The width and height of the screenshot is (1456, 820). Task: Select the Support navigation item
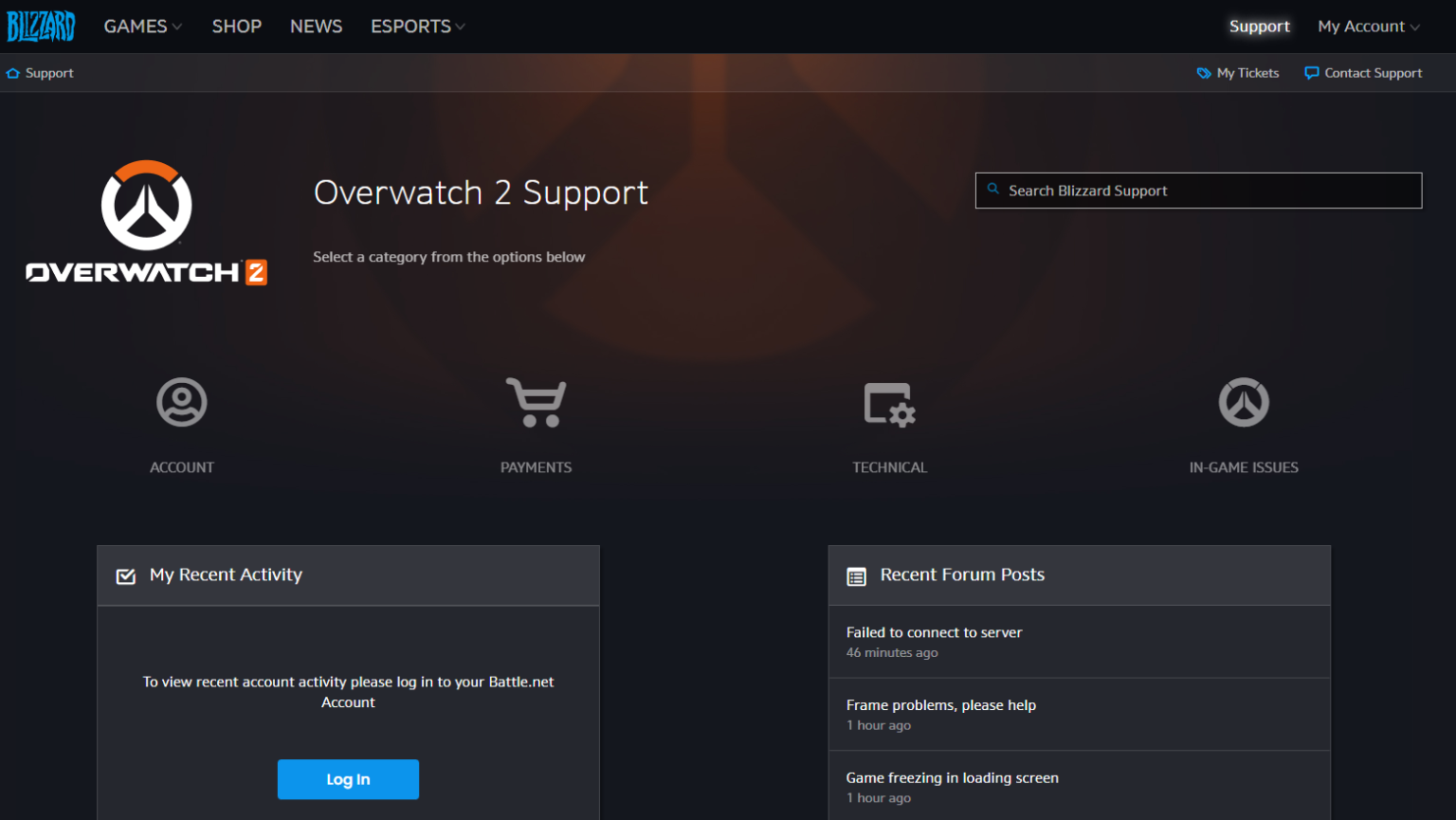(1259, 26)
